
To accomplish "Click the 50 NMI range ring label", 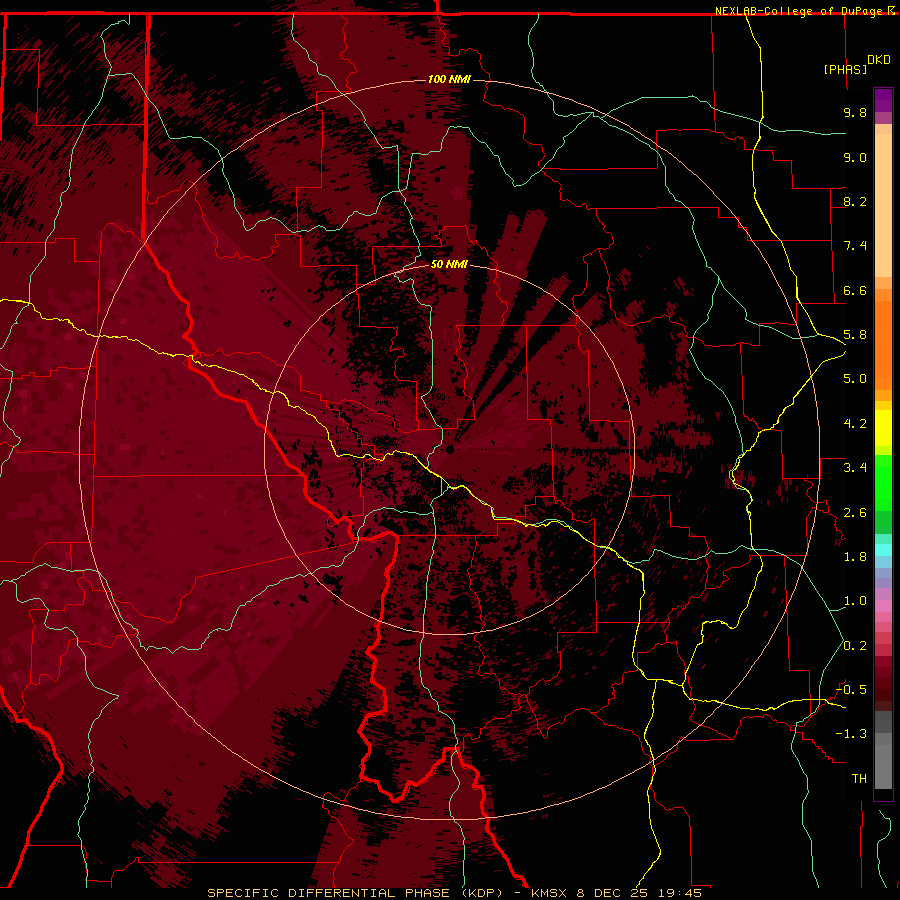I will pyautogui.click(x=449, y=264).
